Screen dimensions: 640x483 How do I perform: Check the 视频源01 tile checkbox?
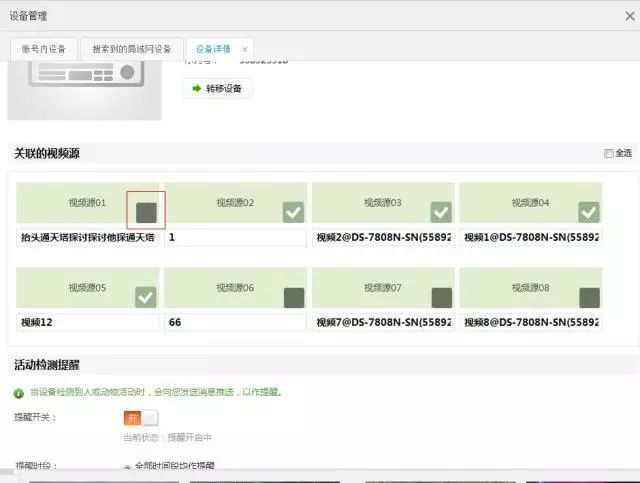pyautogui.click(x=146, y=211)
